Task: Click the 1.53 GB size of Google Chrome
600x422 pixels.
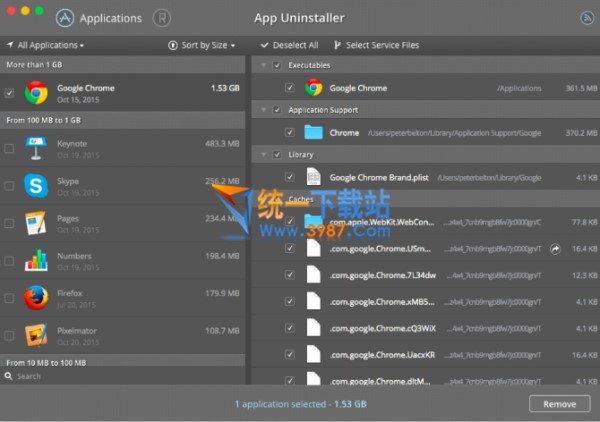Action: click(x=225, y=88)
